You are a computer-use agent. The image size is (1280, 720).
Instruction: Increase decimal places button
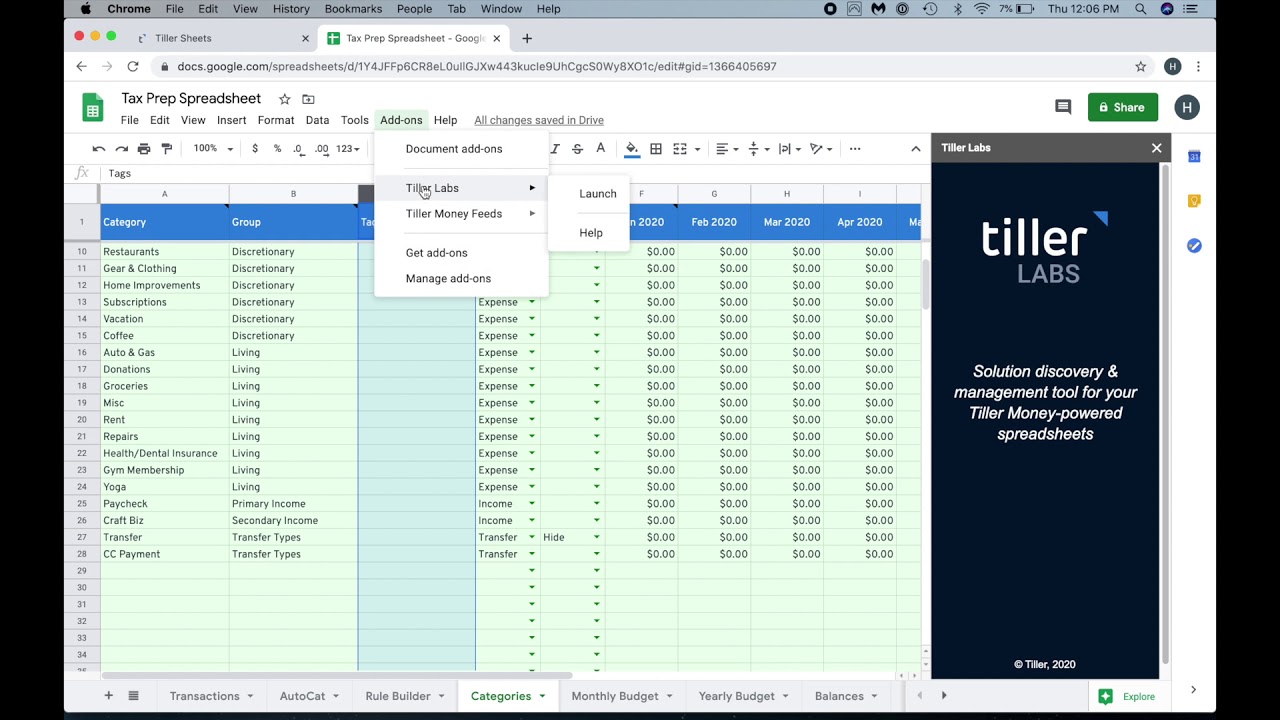pyautogui.click(x=321, y=149)
